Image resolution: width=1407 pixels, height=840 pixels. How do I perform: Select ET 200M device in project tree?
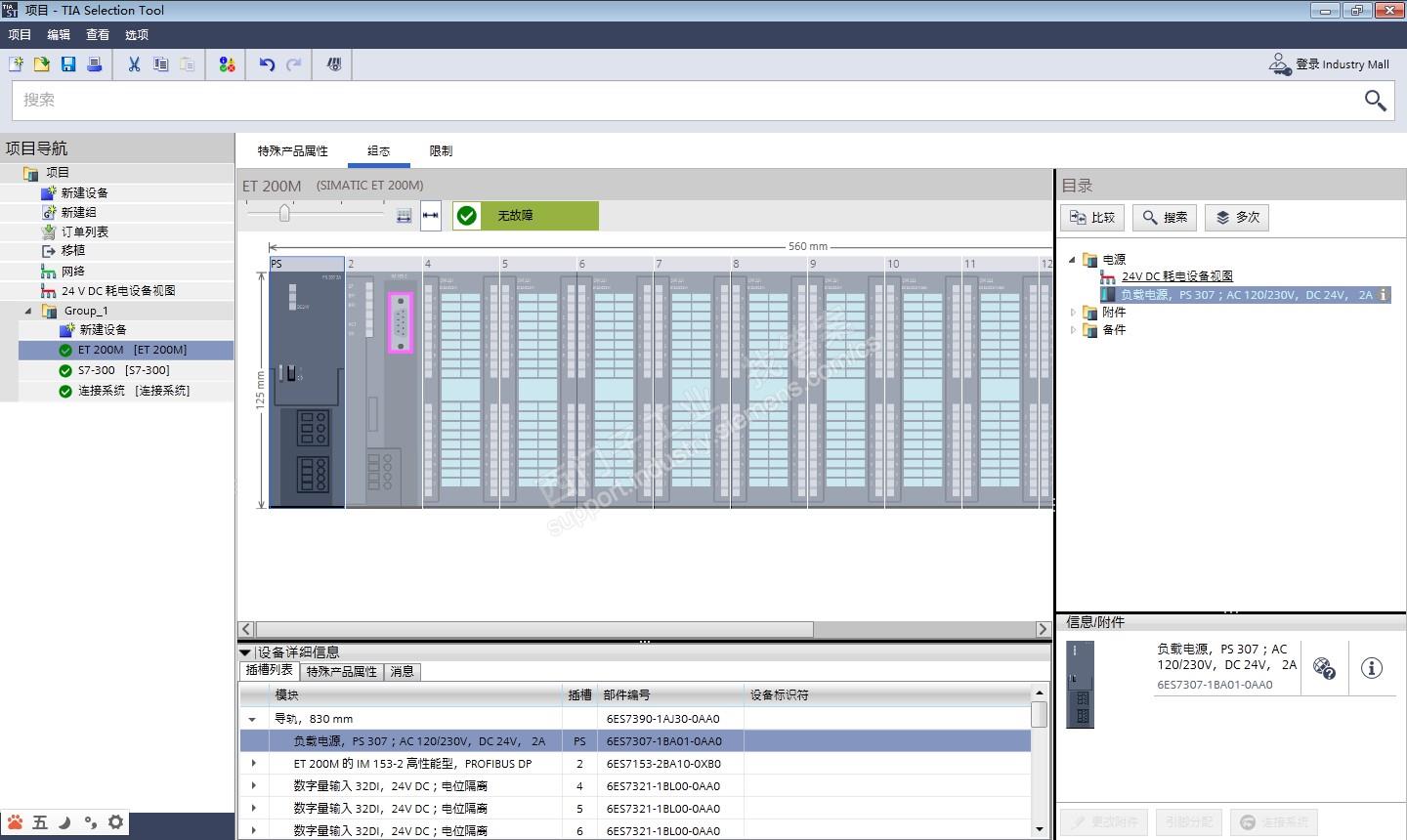tap(126, 350)
